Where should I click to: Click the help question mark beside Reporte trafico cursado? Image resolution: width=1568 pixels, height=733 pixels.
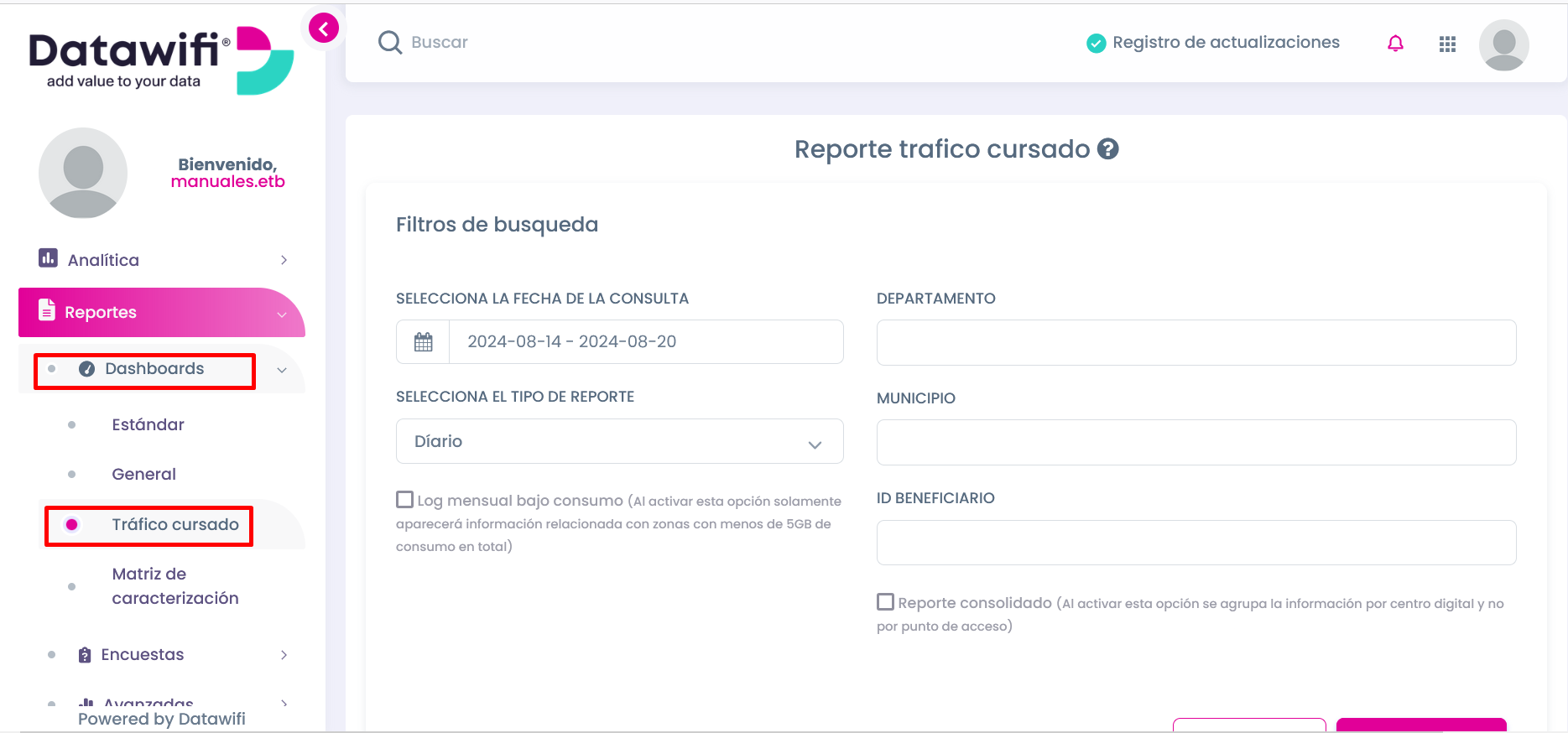click(x=1108, y=148)
